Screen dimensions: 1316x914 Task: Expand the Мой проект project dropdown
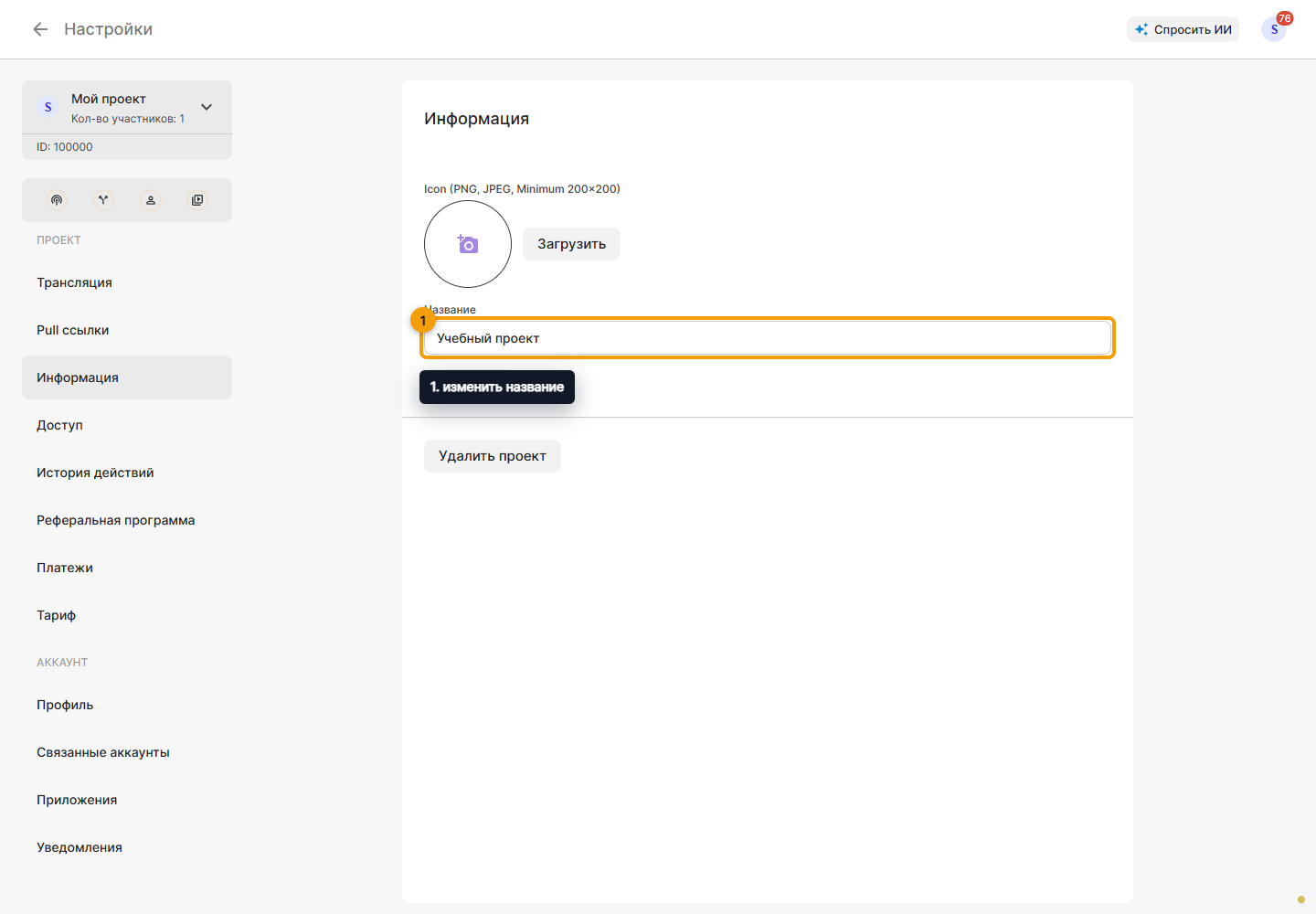coord(207,107)
